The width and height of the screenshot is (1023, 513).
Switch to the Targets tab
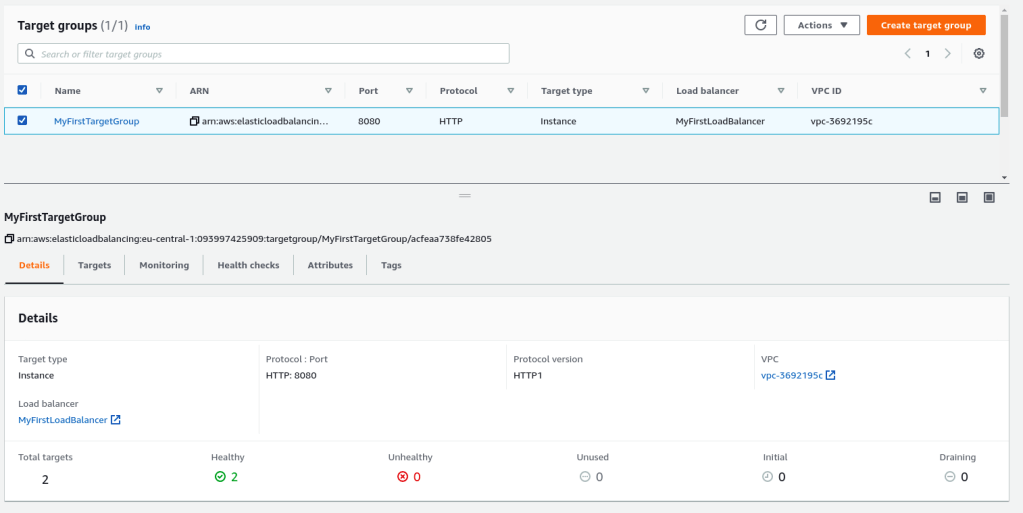coord(94,265)
